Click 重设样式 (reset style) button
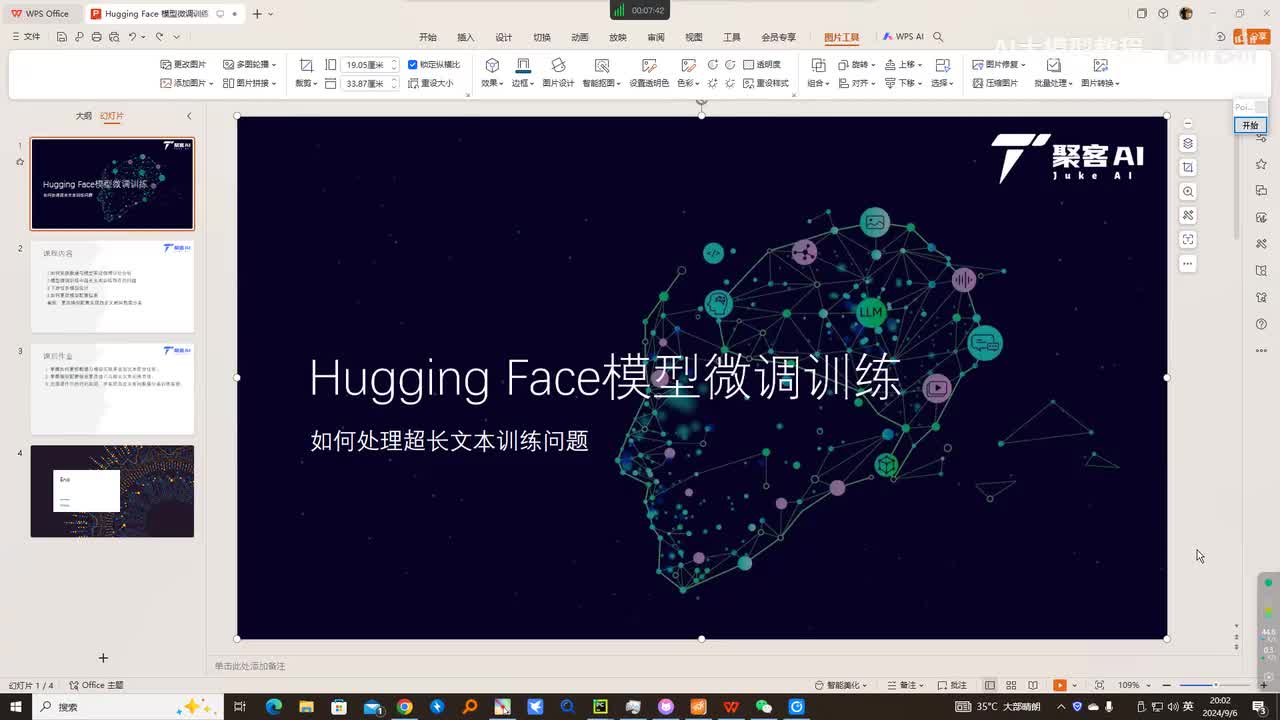 point(766,83)
